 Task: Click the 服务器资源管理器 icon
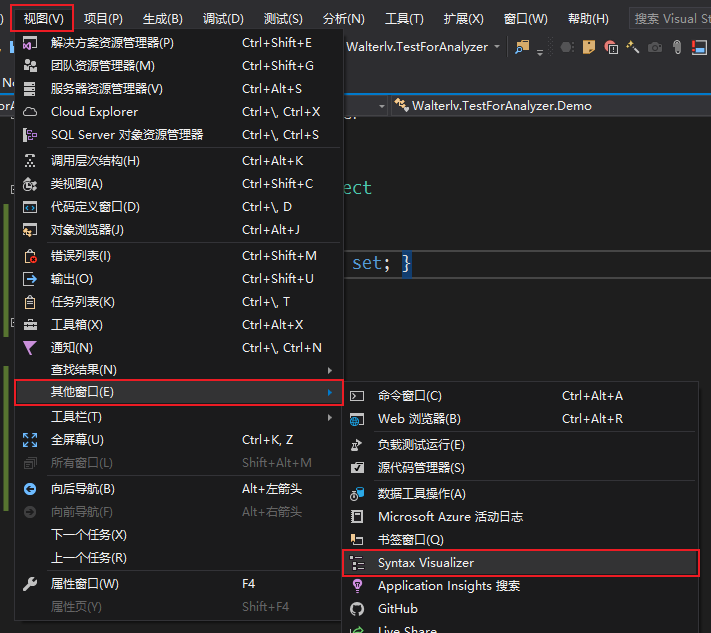click(x=30, y=89)
